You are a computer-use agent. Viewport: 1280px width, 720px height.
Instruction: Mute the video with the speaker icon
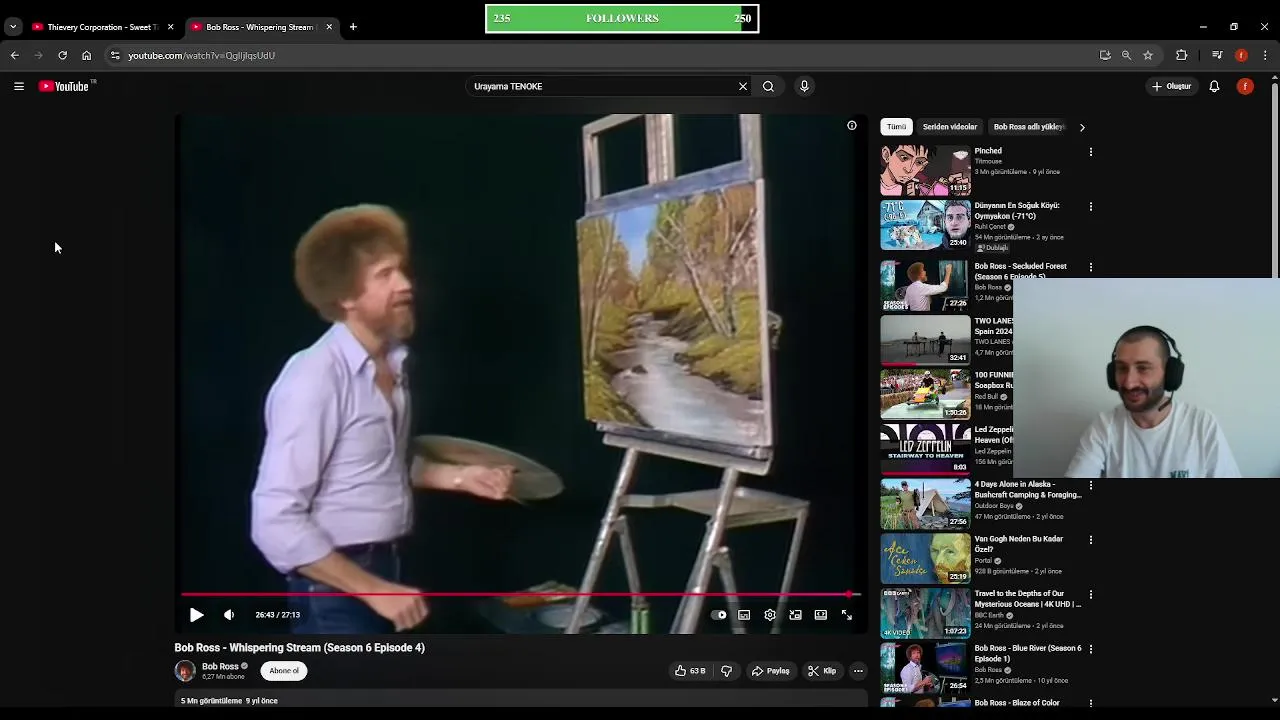click(229, 615)
